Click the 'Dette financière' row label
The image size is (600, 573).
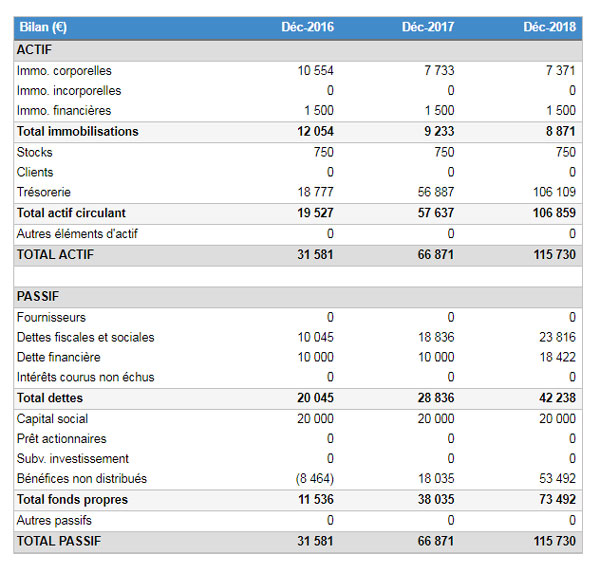click(59, 357)
